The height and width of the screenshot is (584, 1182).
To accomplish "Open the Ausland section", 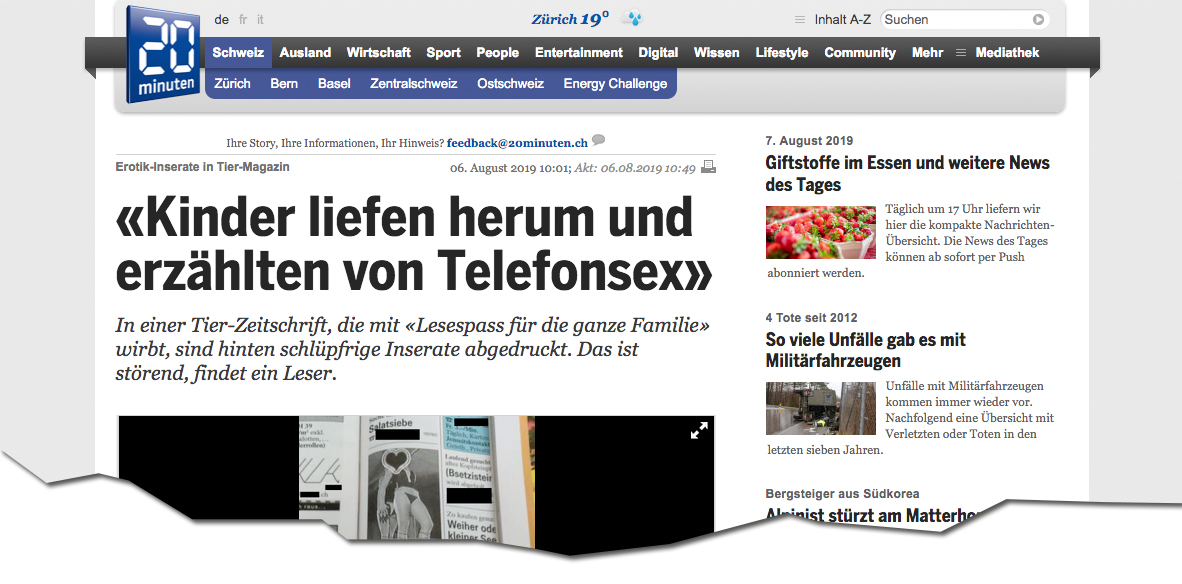I will 305,53.
